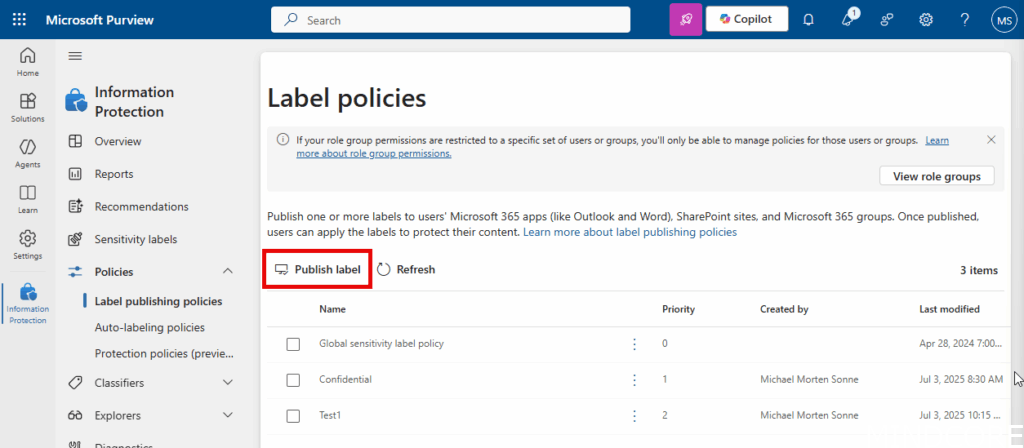1024x448 pixels.
Task: Check the Global sensitivity label policy checkbox
Action: coord(293,344)
